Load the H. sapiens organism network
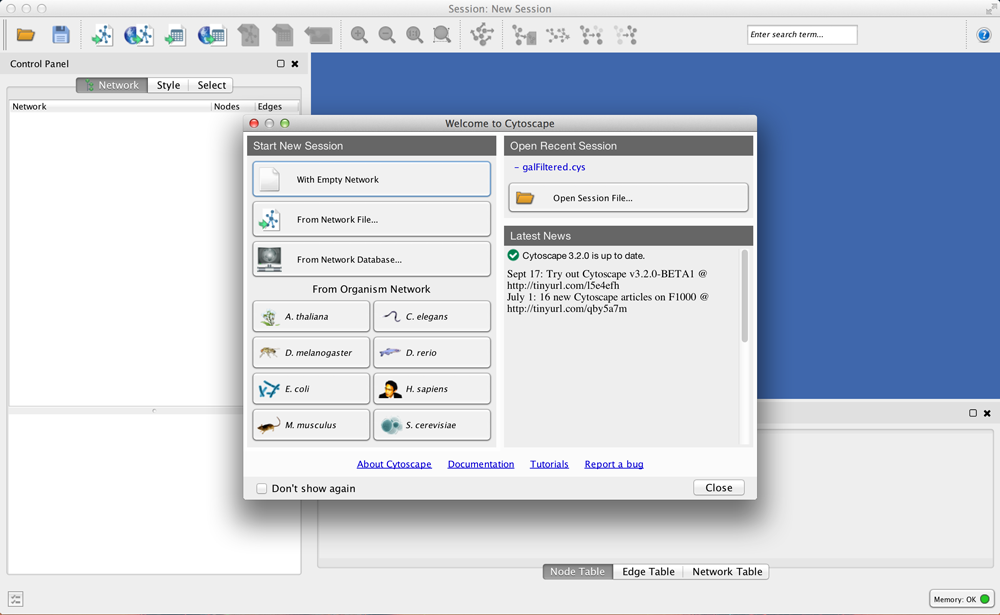1000x615 pixels. (x=432, y=389)
